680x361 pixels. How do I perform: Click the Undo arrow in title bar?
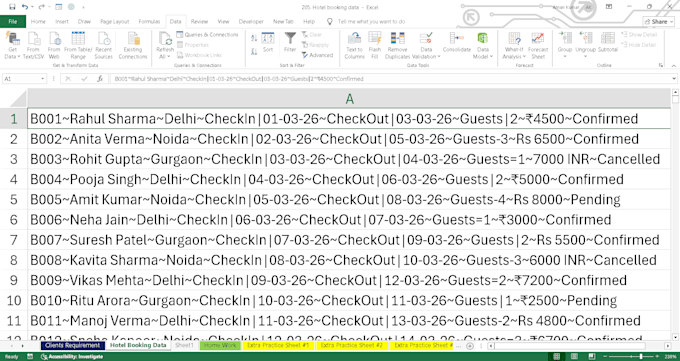click(x=25, y=7)
